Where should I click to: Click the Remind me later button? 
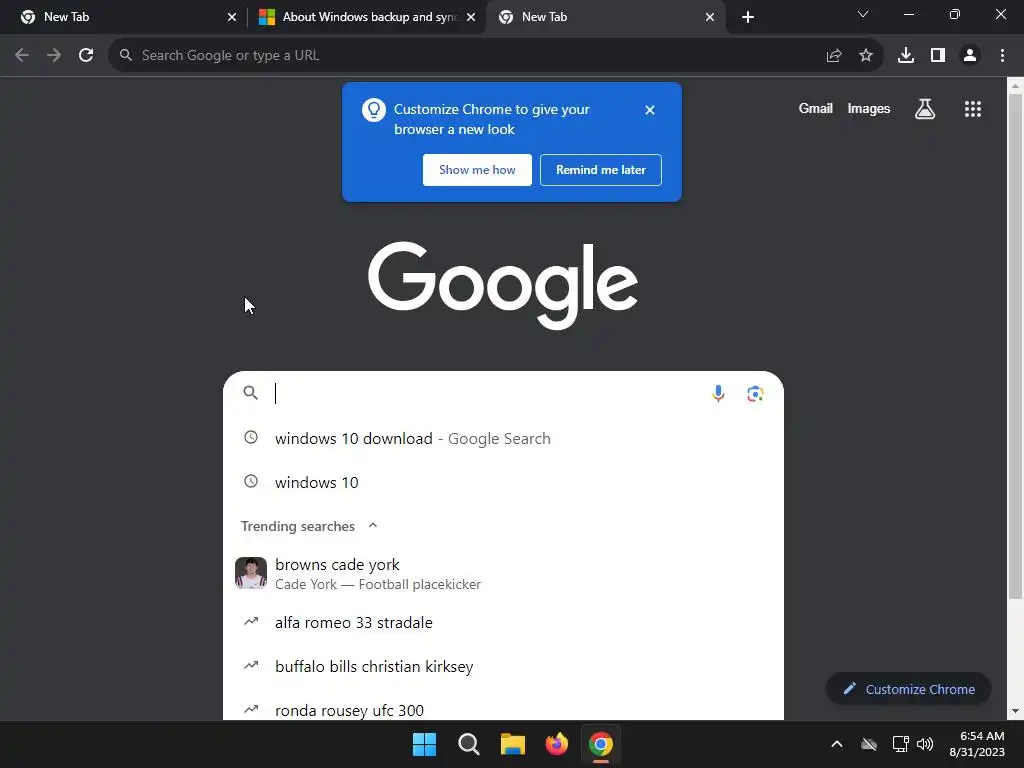tap(601, 170)
